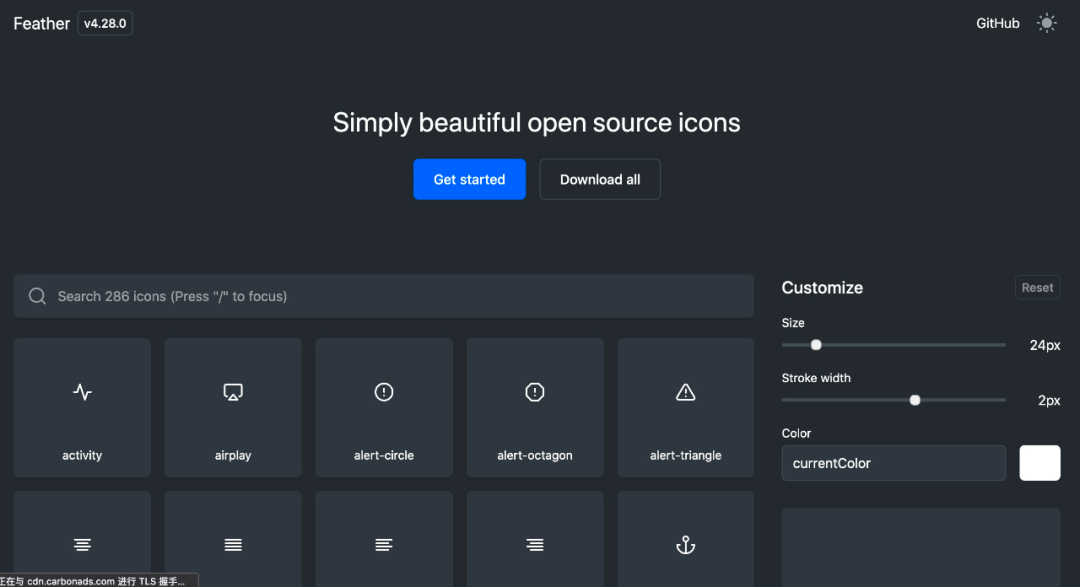Click the activity icon card
The height and width of the screenshot is (587, 1080).
coord(82,407)
